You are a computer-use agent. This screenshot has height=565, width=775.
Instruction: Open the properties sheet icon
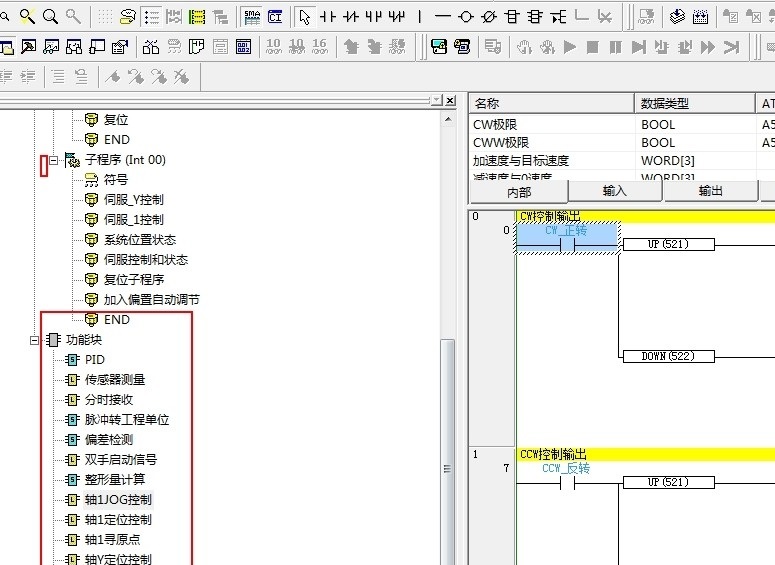click(120, 47)
